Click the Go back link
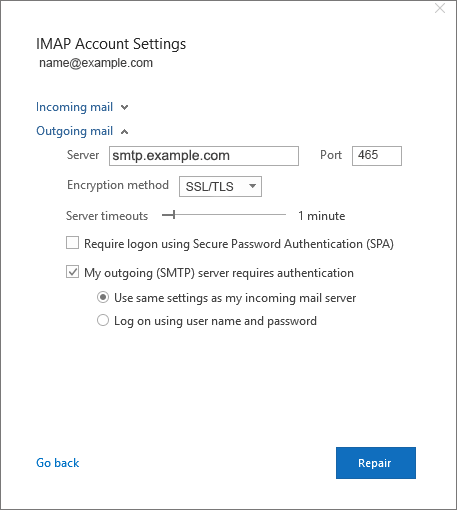 coord(58,463)
